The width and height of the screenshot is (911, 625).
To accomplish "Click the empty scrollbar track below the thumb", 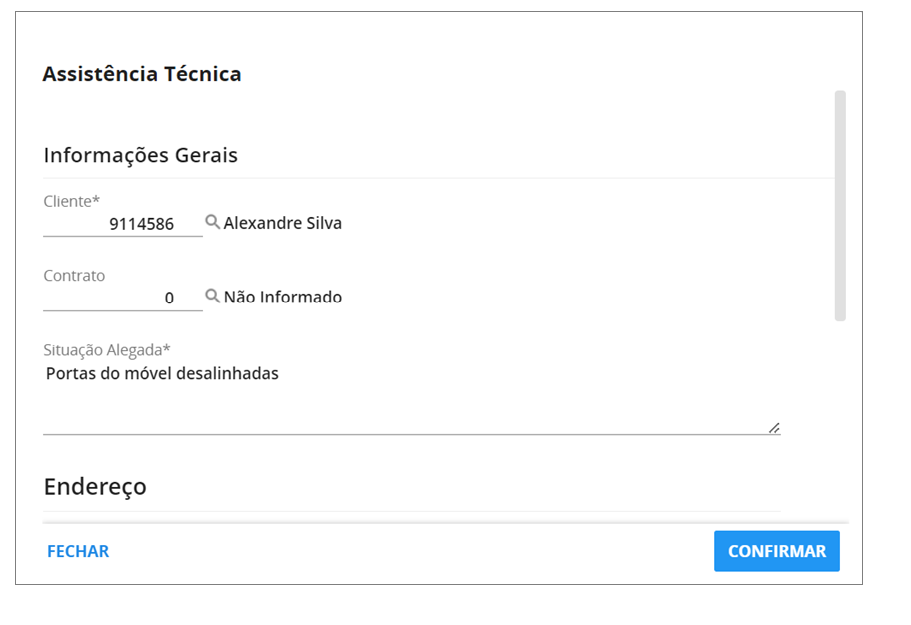I will 840,418.
